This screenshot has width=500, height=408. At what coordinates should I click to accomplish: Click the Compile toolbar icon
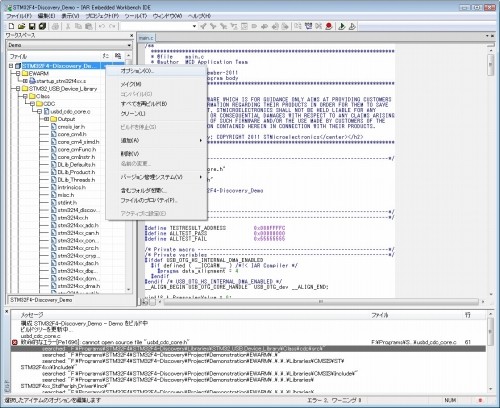[x=298, y=26]
